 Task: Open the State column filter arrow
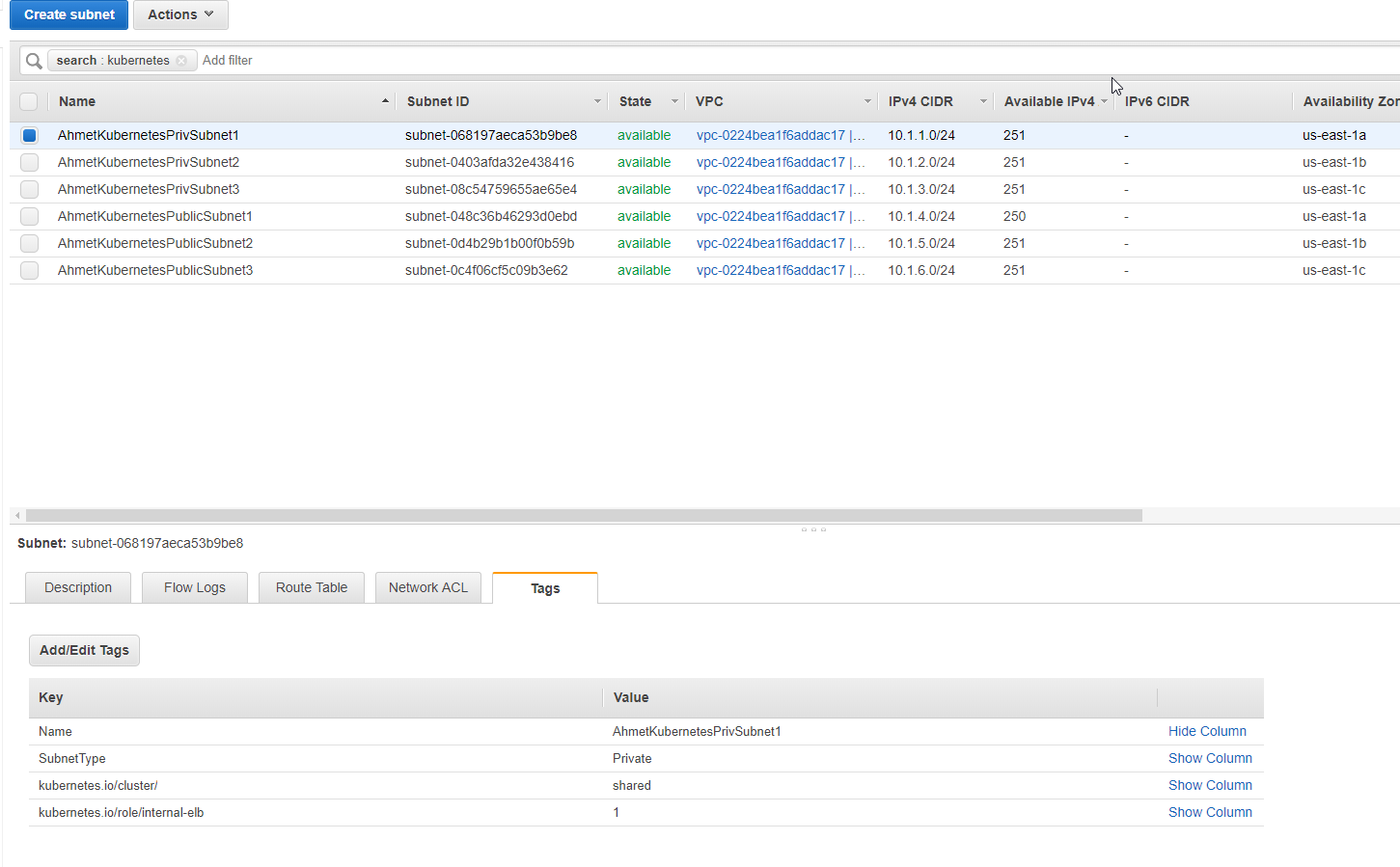click(673, 101)
